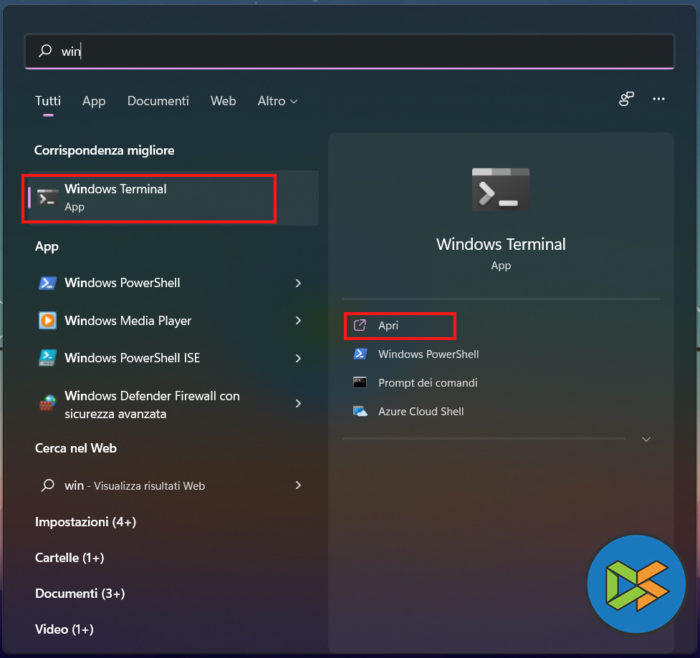
Task: Open the three-dots more options menu
Action: coord(658,99)
